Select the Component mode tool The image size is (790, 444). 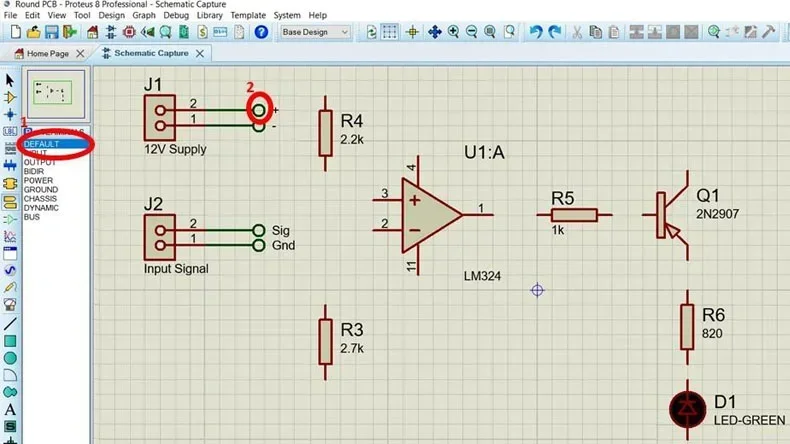(x=10, y=97)
